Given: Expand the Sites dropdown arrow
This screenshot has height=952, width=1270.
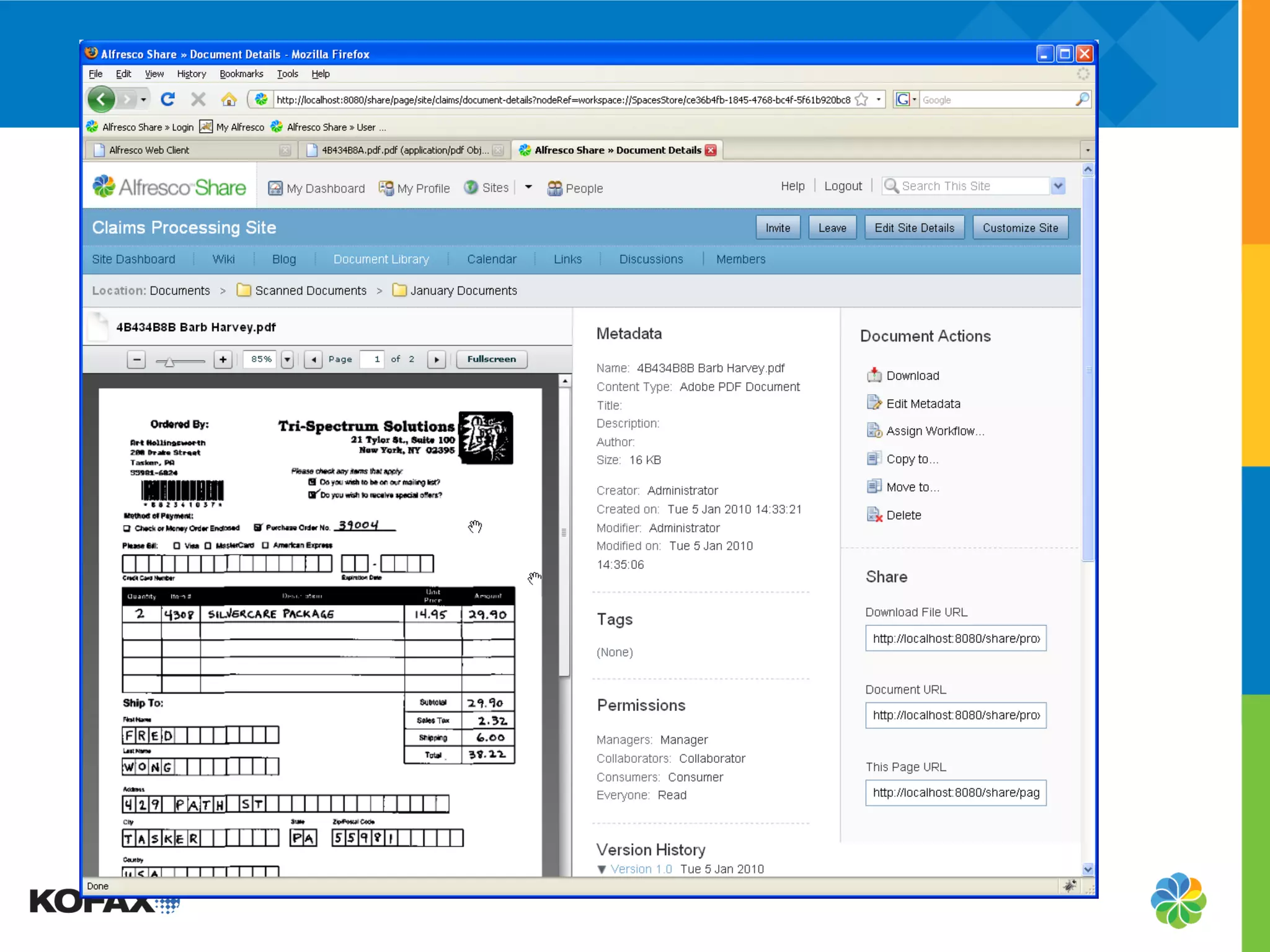Looking at the screenshot, I should 528,187.
